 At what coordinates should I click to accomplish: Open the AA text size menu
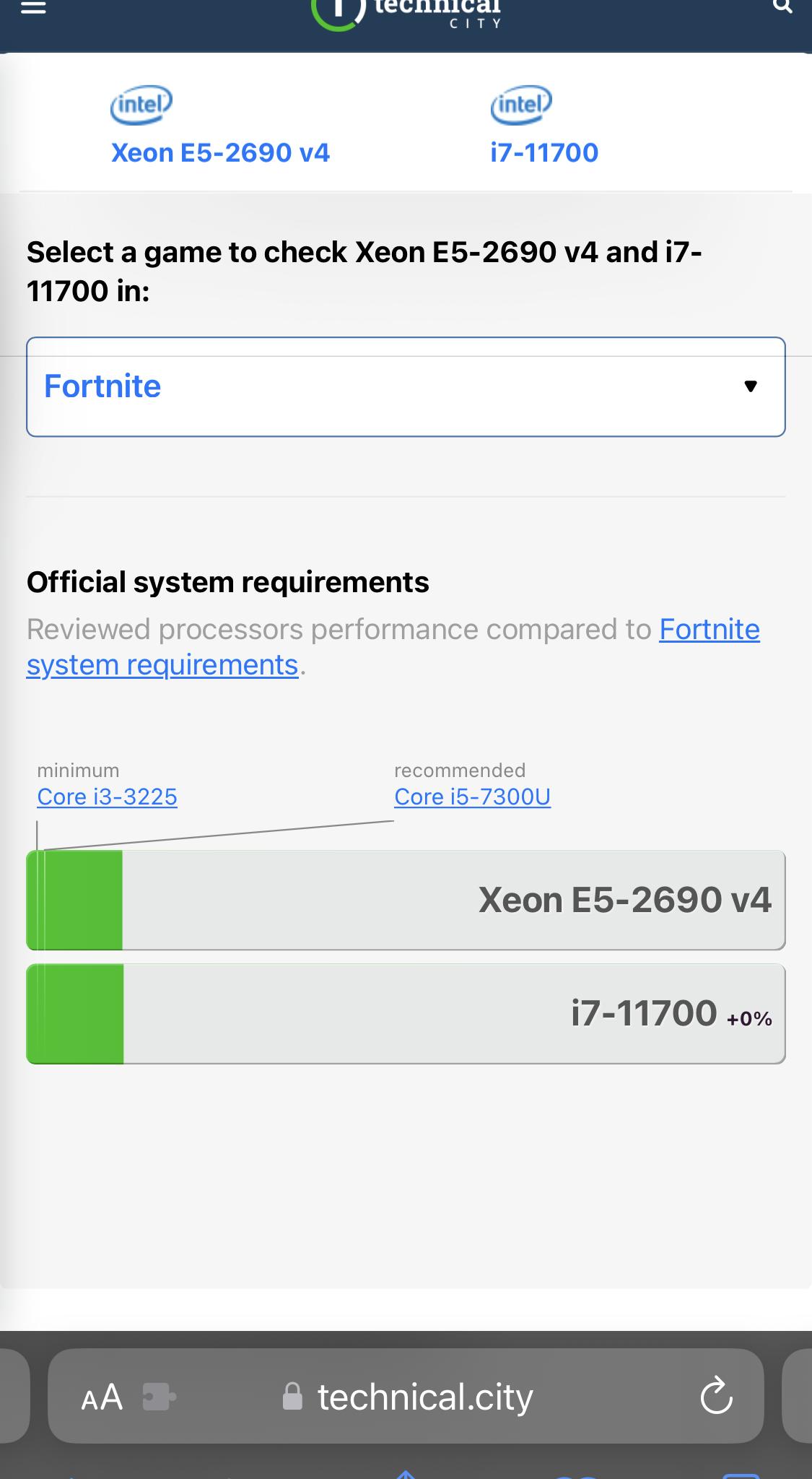(102, 1397)
